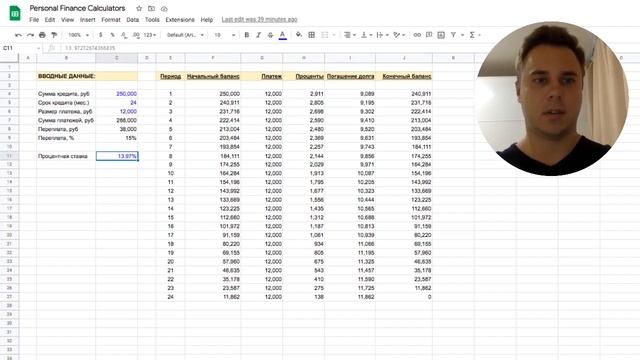640x360 pixels.
Task: Click the Undo arrow
Action: (18, 35)
